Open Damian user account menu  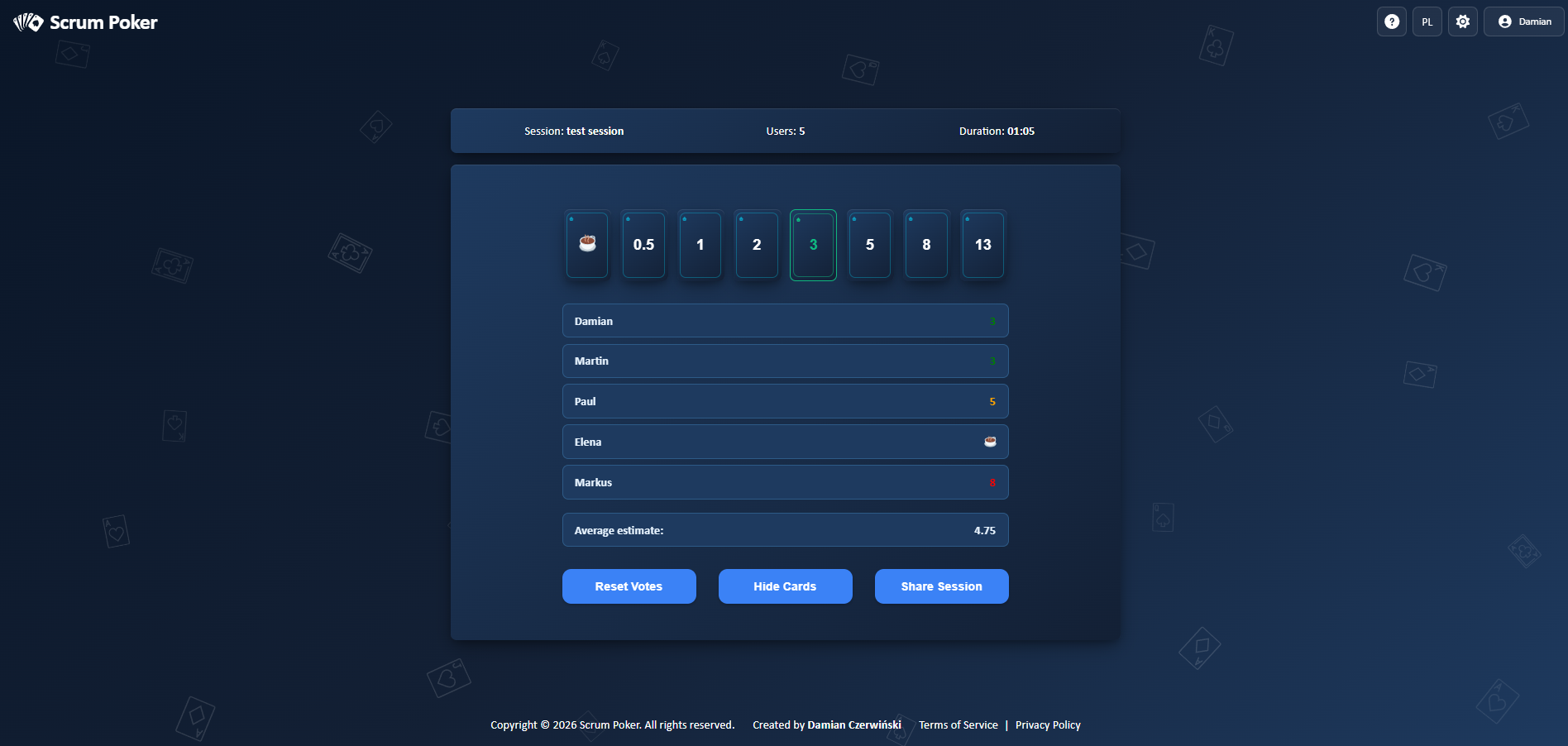(1524, 22)
